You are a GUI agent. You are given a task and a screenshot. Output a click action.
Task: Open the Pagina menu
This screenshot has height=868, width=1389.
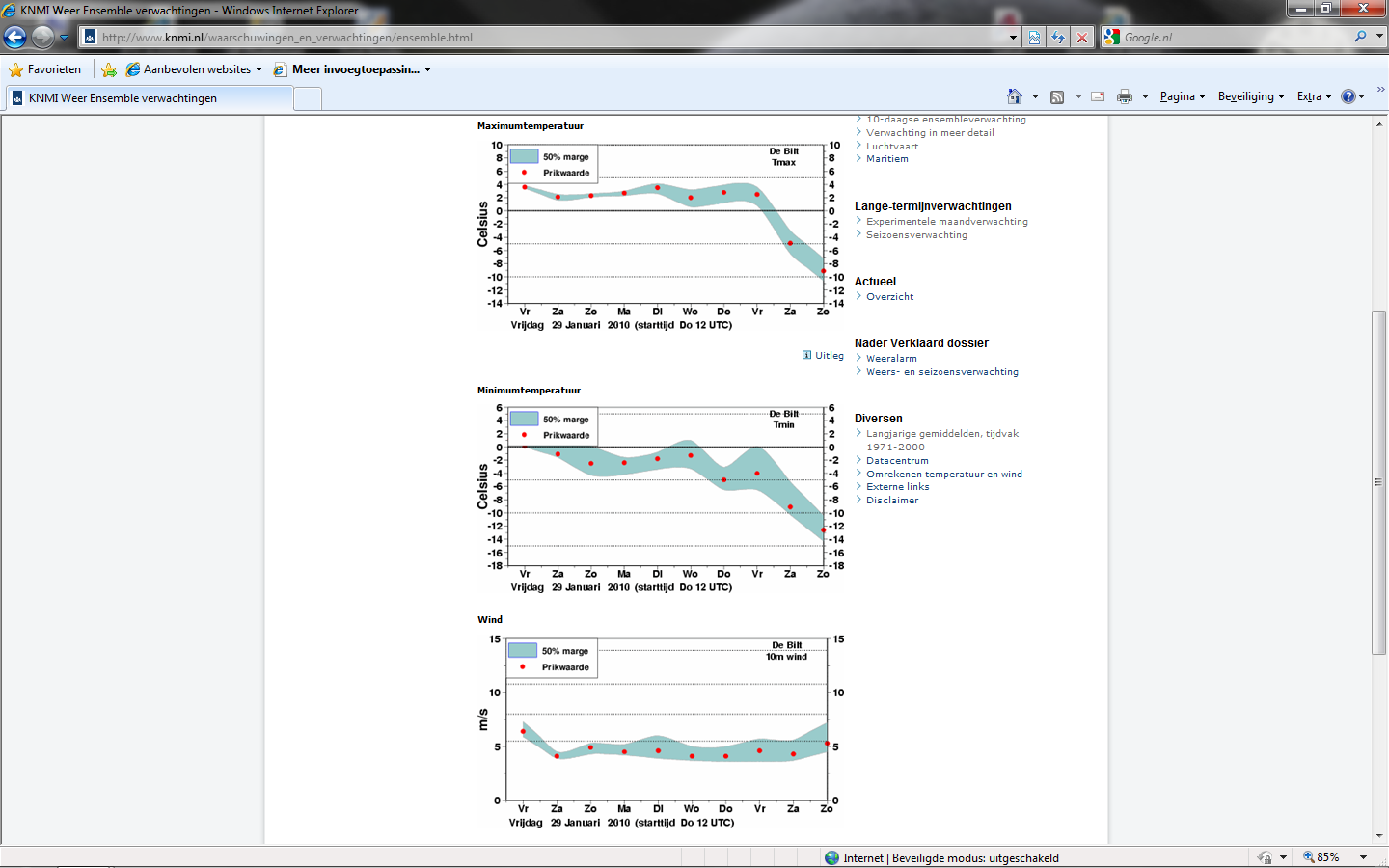(1182, 96)
